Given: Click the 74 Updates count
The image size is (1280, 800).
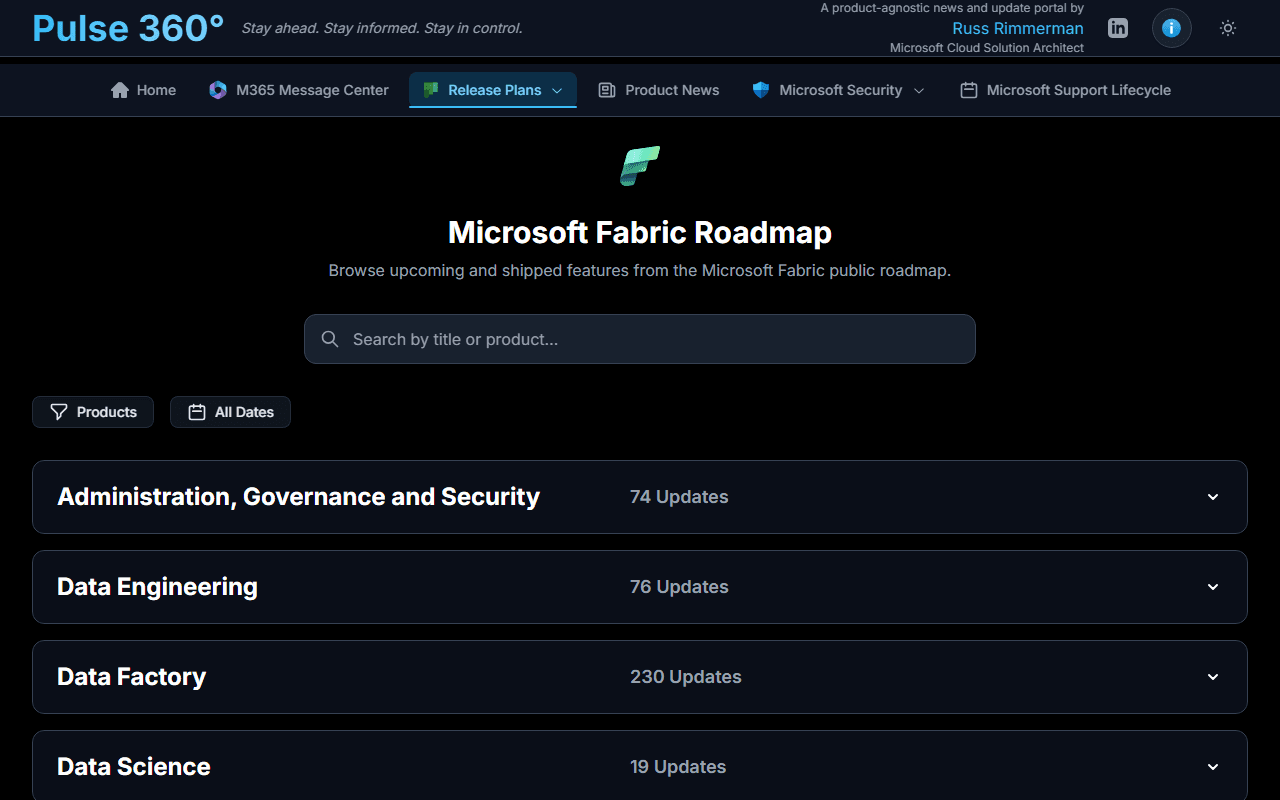Looking at the screenshot, I should (x=679, y=497).
